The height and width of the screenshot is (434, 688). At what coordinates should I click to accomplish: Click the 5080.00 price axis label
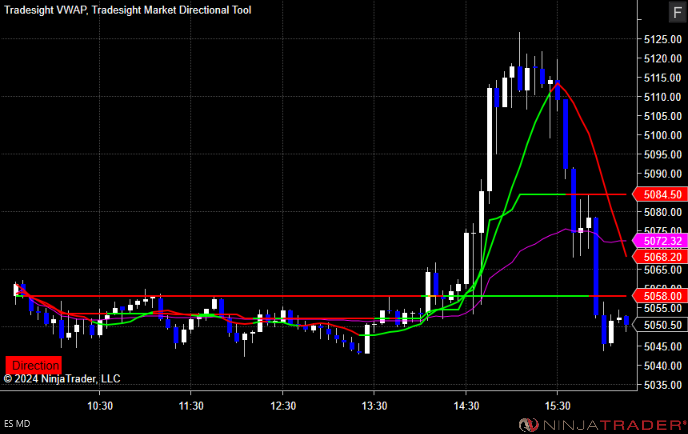click(663, 212)
